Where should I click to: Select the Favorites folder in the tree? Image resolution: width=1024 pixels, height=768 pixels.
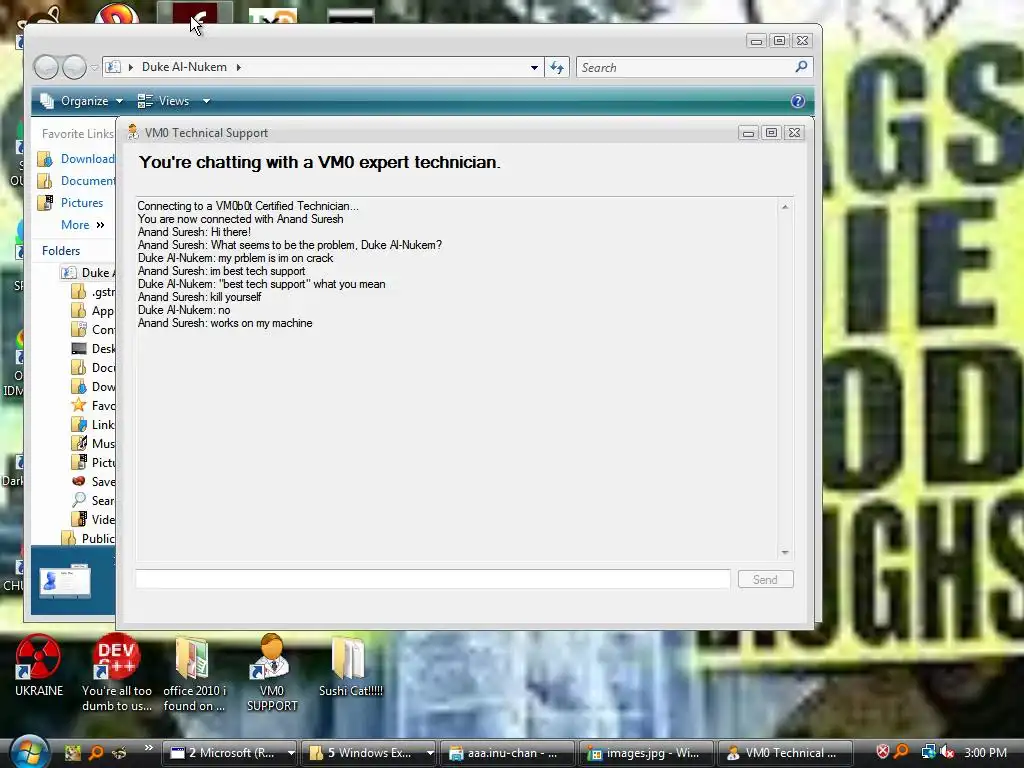pyautogui.click(x=93, y=406)
